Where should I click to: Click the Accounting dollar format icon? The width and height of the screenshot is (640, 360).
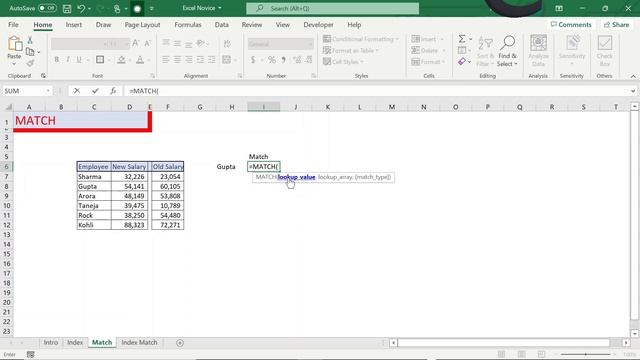click(253, 60)
